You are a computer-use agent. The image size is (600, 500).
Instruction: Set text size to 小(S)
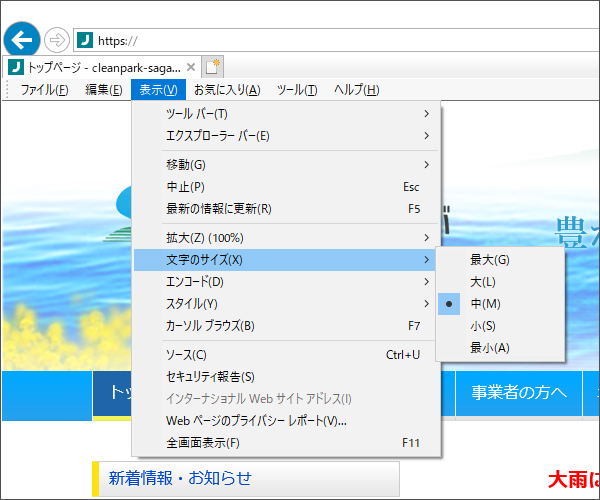(501, 326)
